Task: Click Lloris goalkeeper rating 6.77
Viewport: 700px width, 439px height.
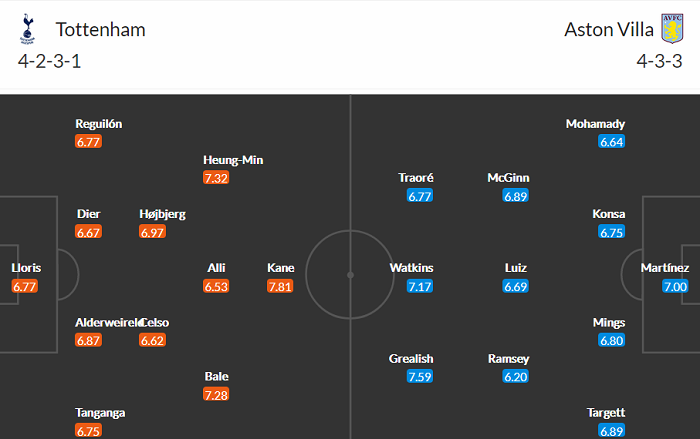Action: click(26, 286)
